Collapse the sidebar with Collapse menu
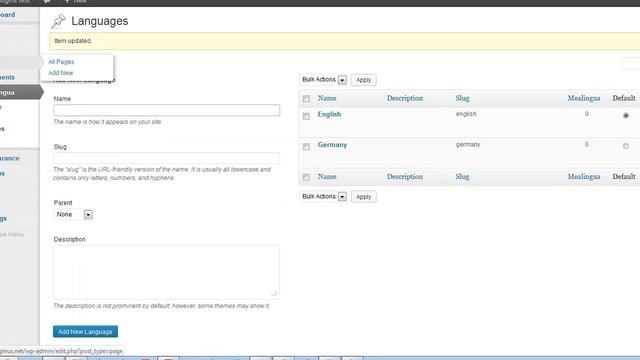 12,234
